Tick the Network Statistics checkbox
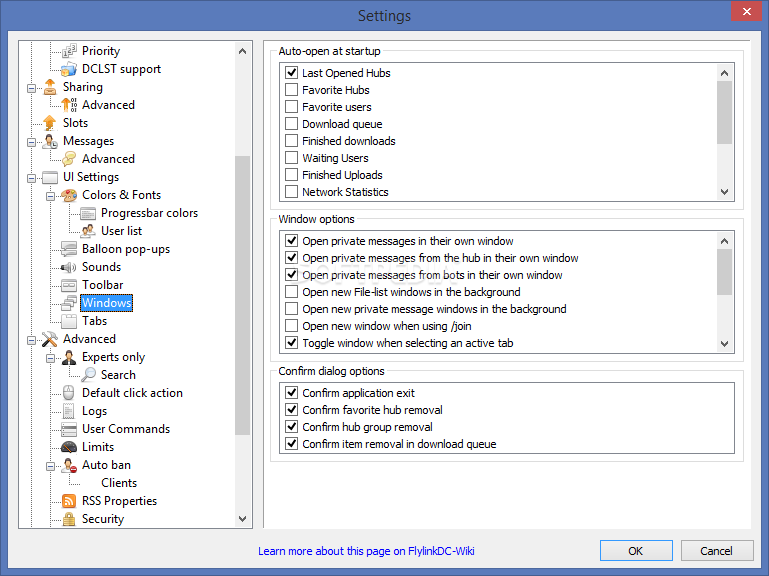This screenshot has height=576, width=769. pos(291,192)
